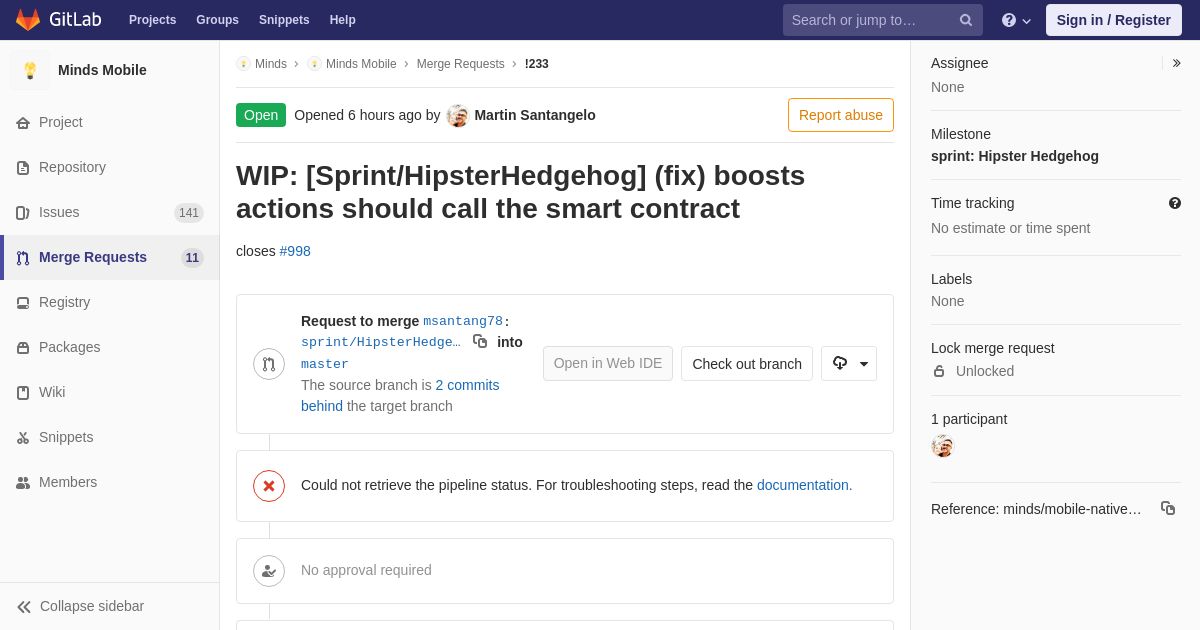Viewport: 1200px width, 630px height.
Task: Copy the source branch name icon
Action: click(480, 341)
